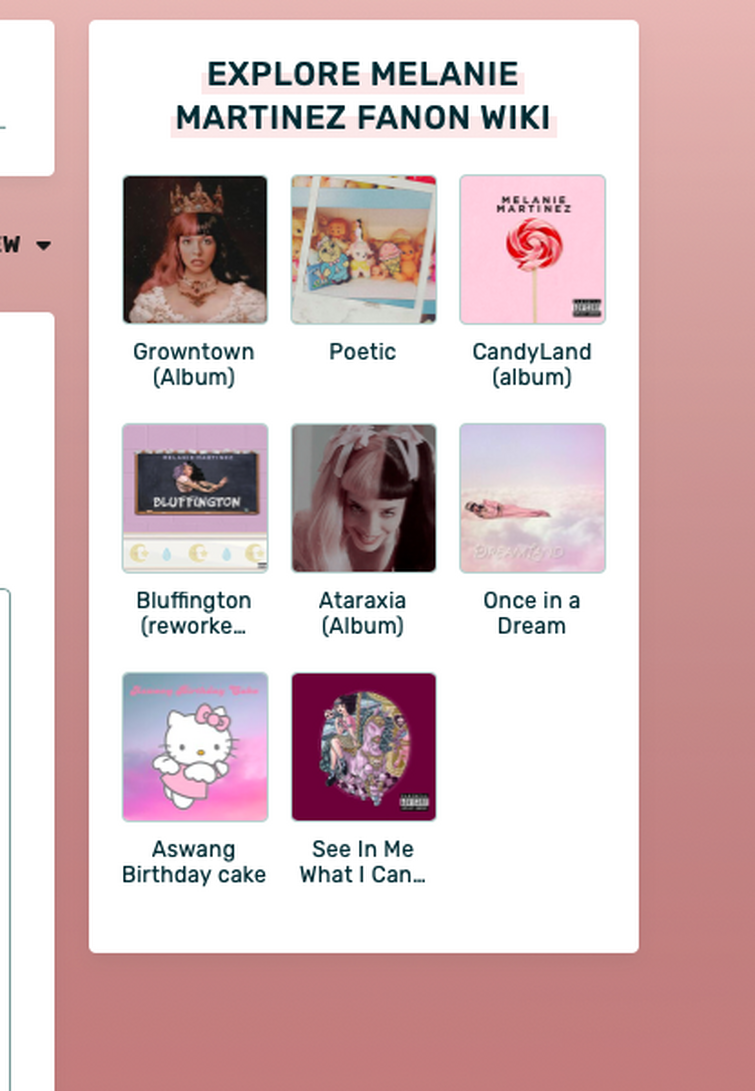
Task: Click the Bluffington (reworke… text link
Action: coord(194,613)
